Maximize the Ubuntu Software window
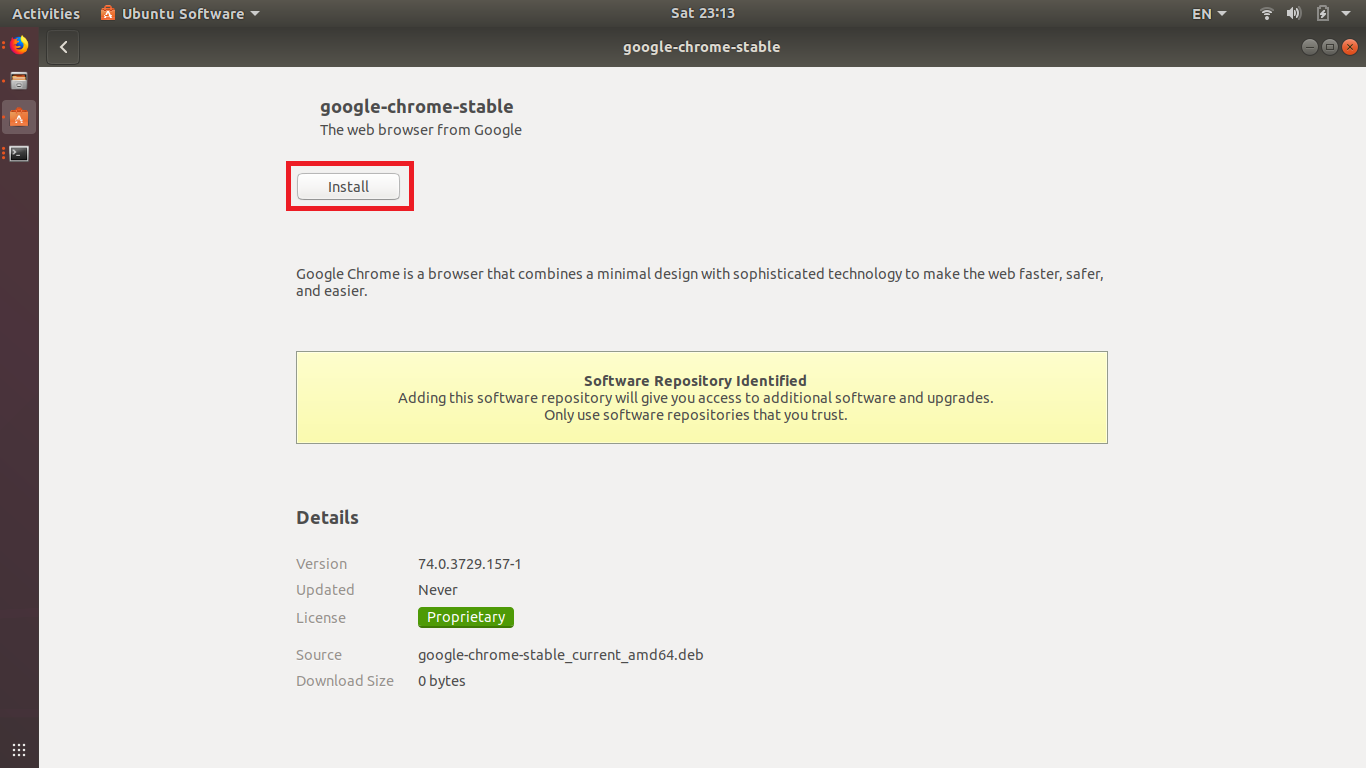Viewport: 1366px width, 768px height. point(1330,47)
